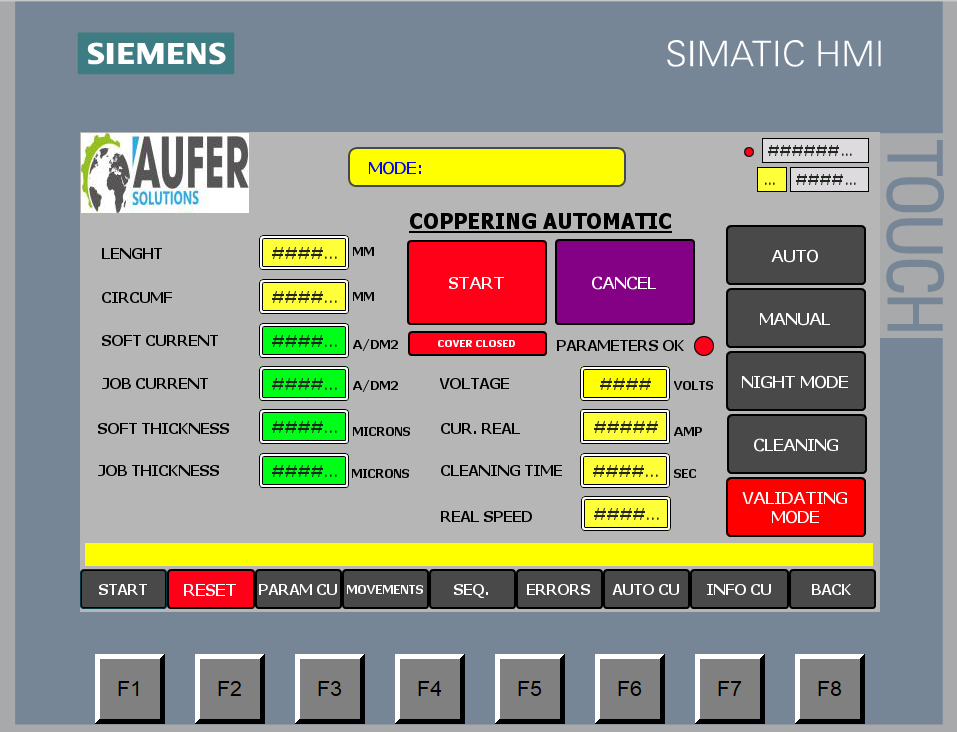Click the red RESET button
The width and height of the screenshot is (957, 732).
point(210,590)
